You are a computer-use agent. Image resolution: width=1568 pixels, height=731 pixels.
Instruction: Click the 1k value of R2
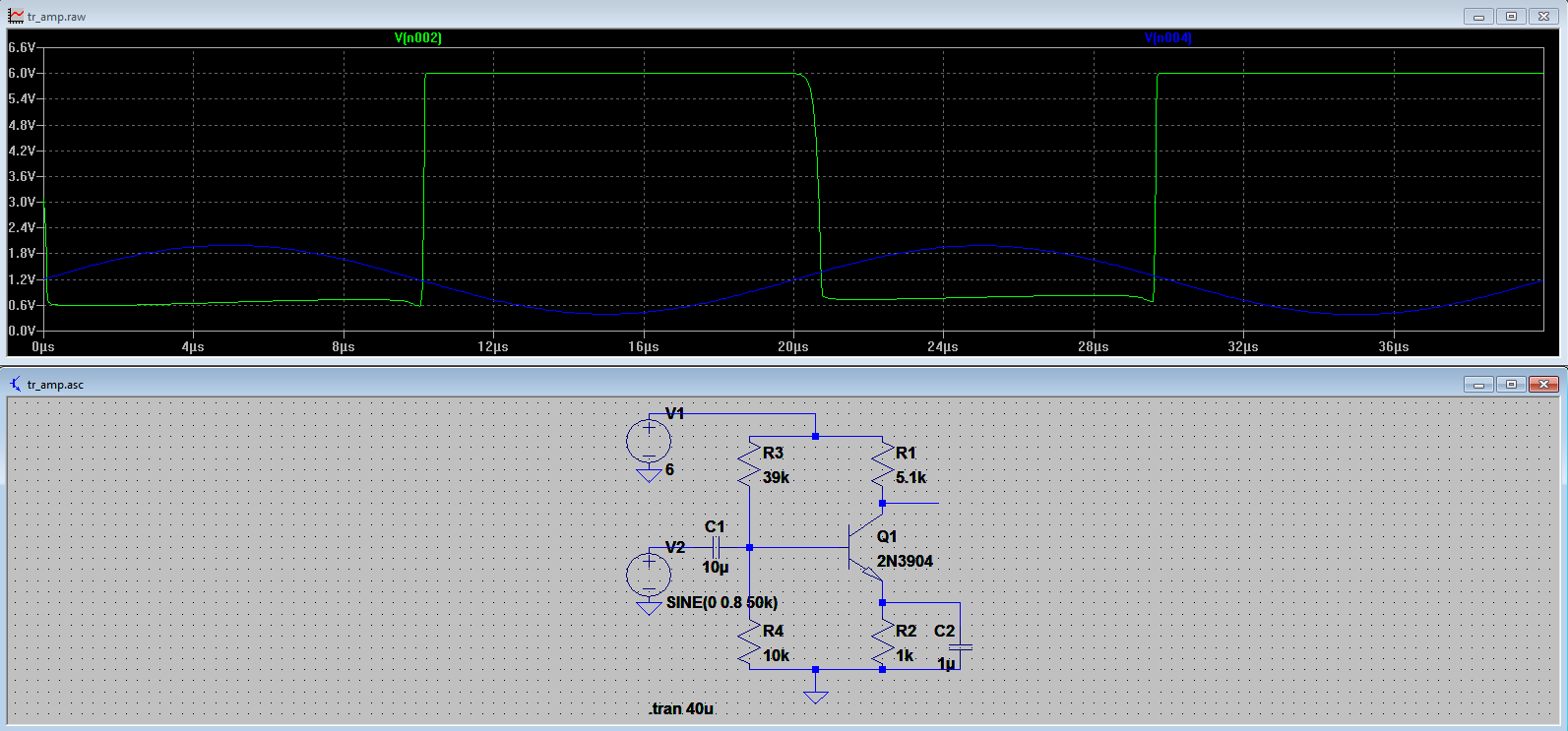click(x=904, y=655)
